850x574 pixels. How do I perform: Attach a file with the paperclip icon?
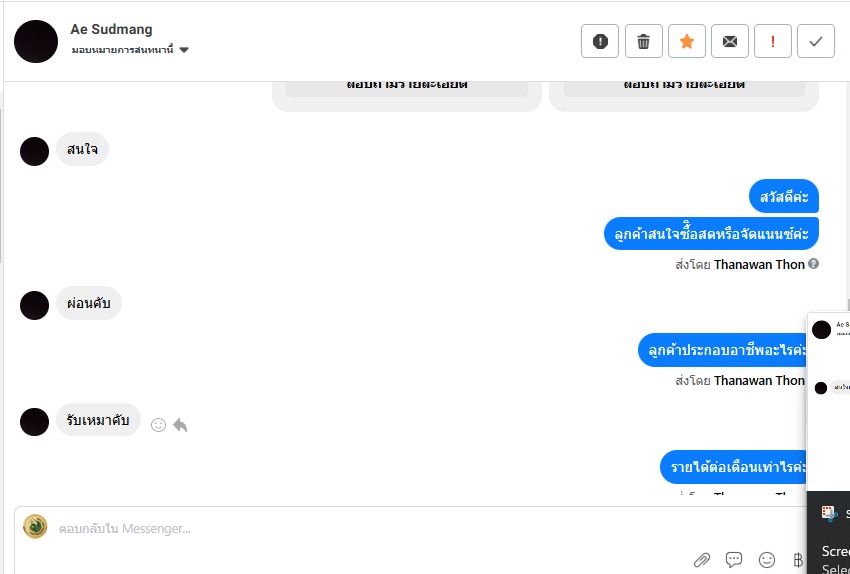pyautogui.click(x=702, y=560)
